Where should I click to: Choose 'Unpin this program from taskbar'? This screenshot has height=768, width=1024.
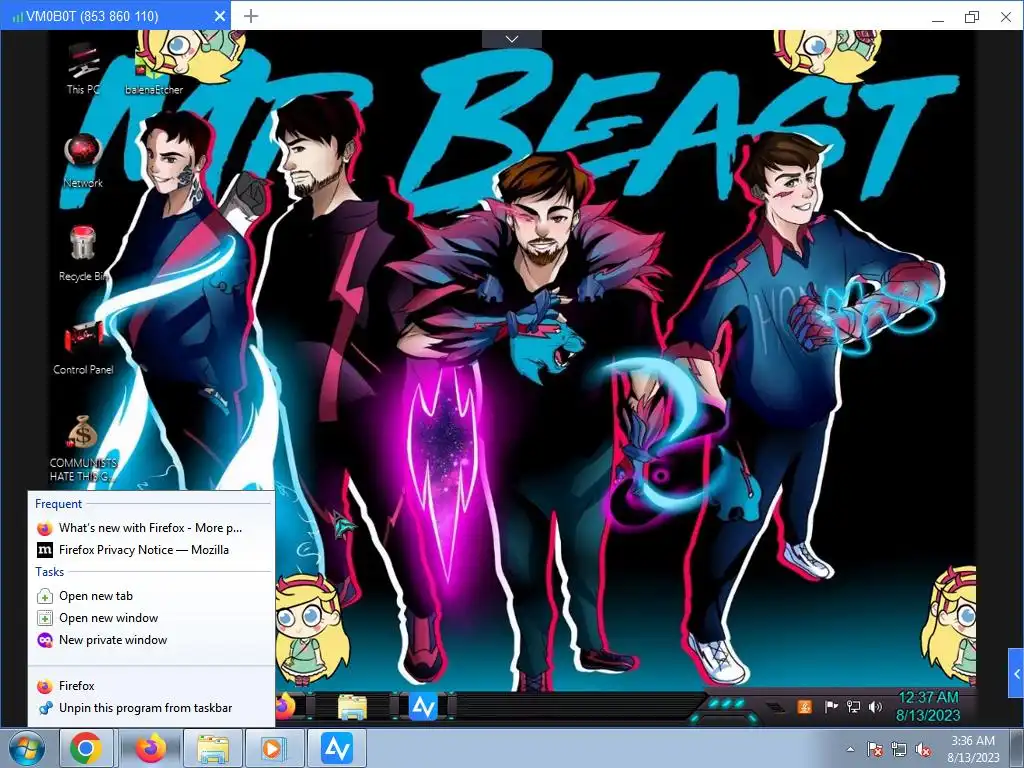click(150, 708)
